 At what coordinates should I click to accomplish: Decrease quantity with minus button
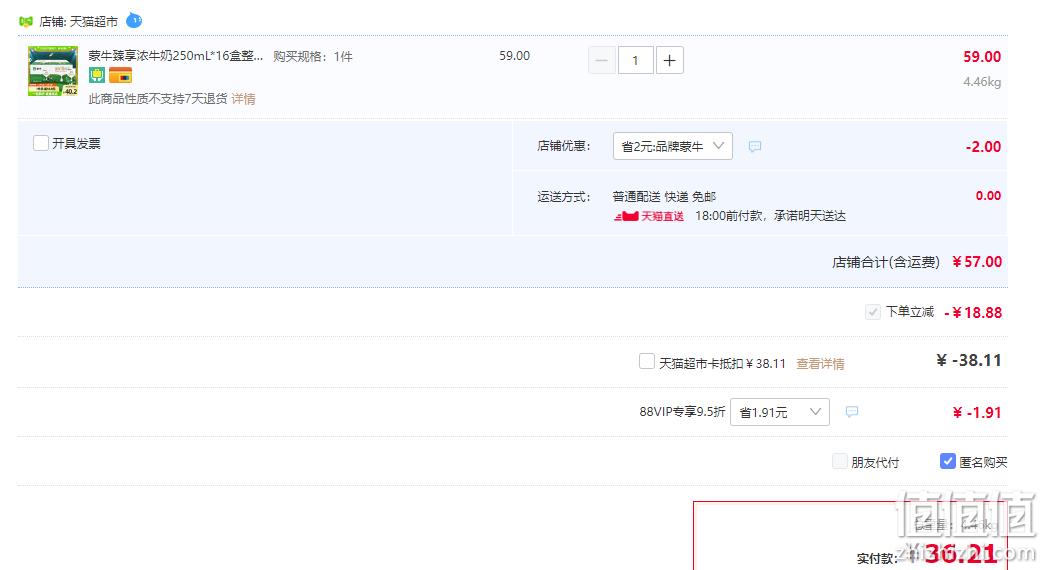601,61
